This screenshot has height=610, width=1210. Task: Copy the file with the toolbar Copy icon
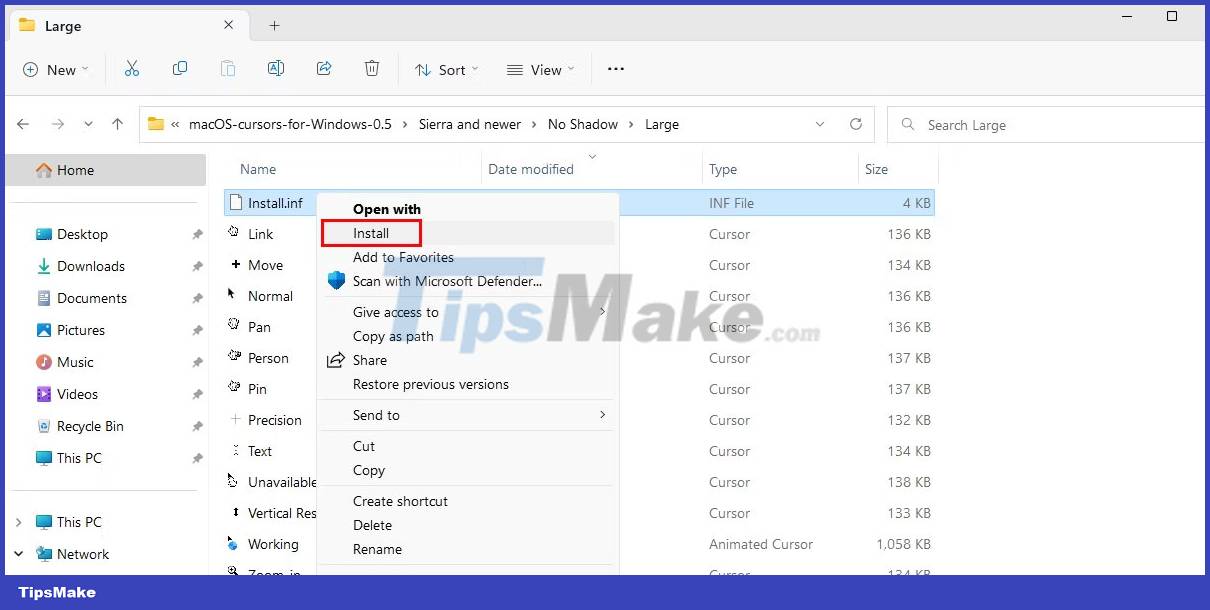coord(180,68)
